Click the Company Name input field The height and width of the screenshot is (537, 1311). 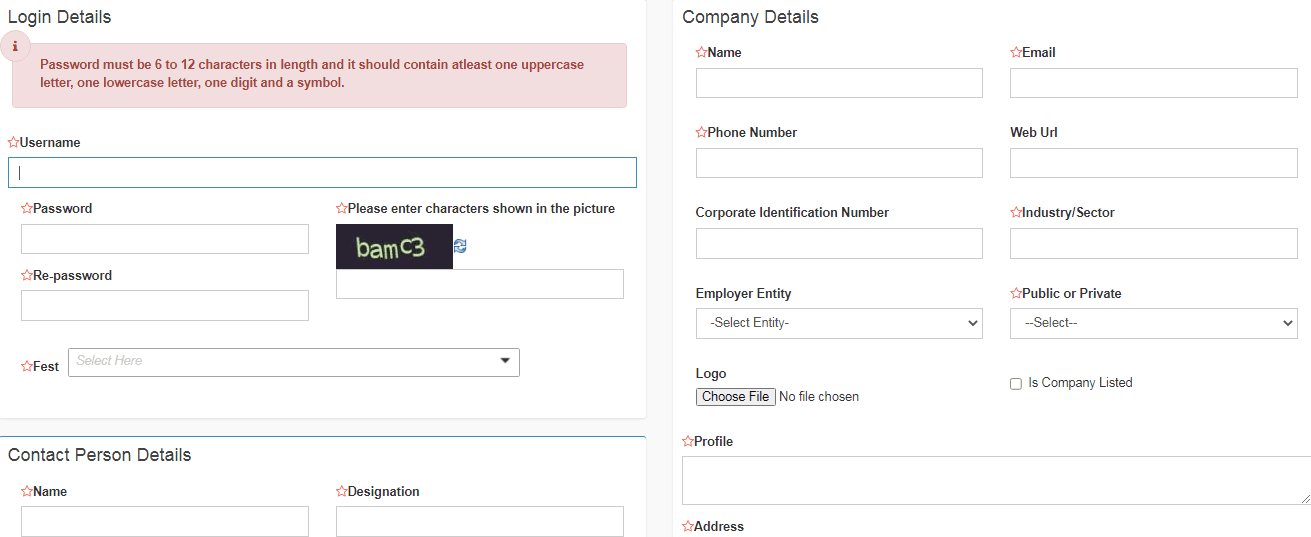tap(839, 83)
